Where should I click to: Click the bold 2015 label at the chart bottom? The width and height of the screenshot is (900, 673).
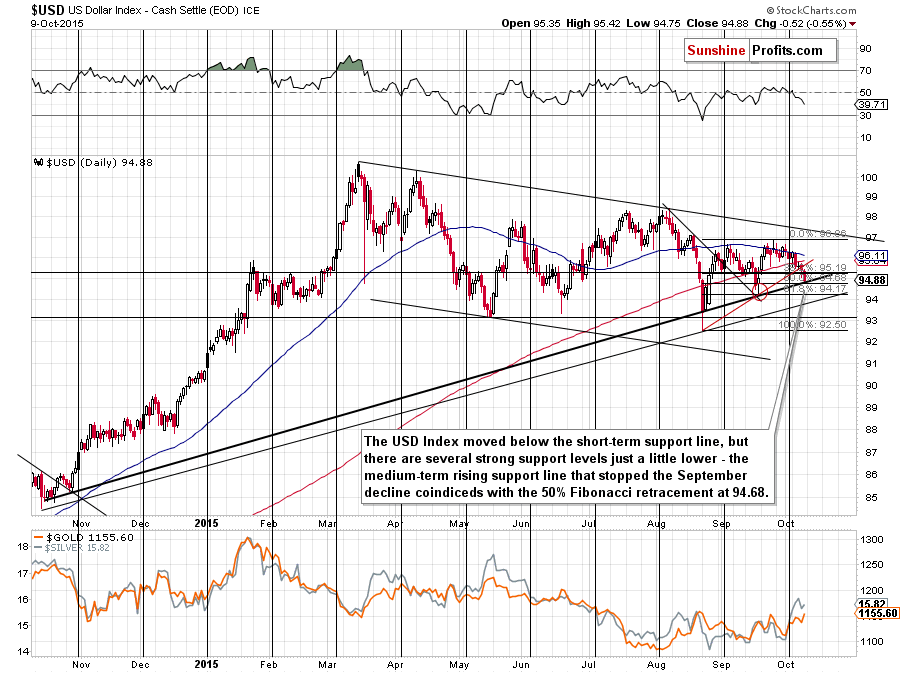(206, 664)
